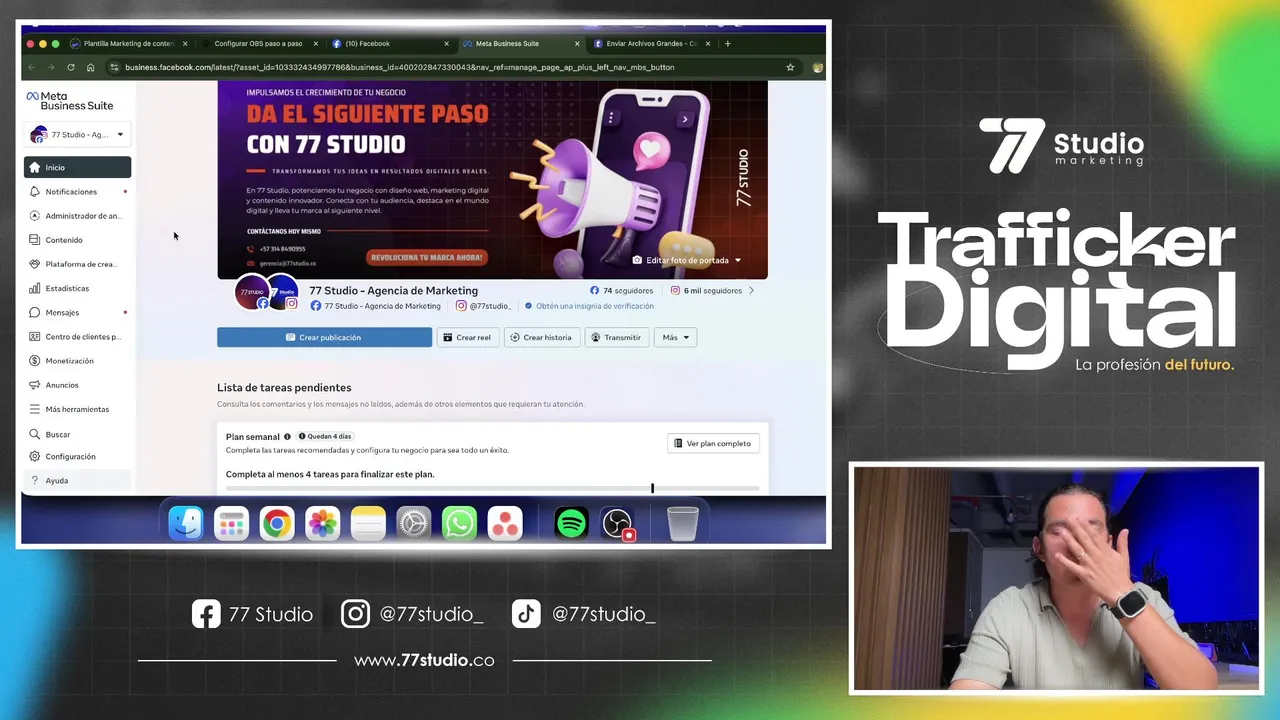Image resolution: width=1280 pixels, height=720 pixels.
Task: Click Chrome home button
Action: pyautogui.click(x=90, y=67)
